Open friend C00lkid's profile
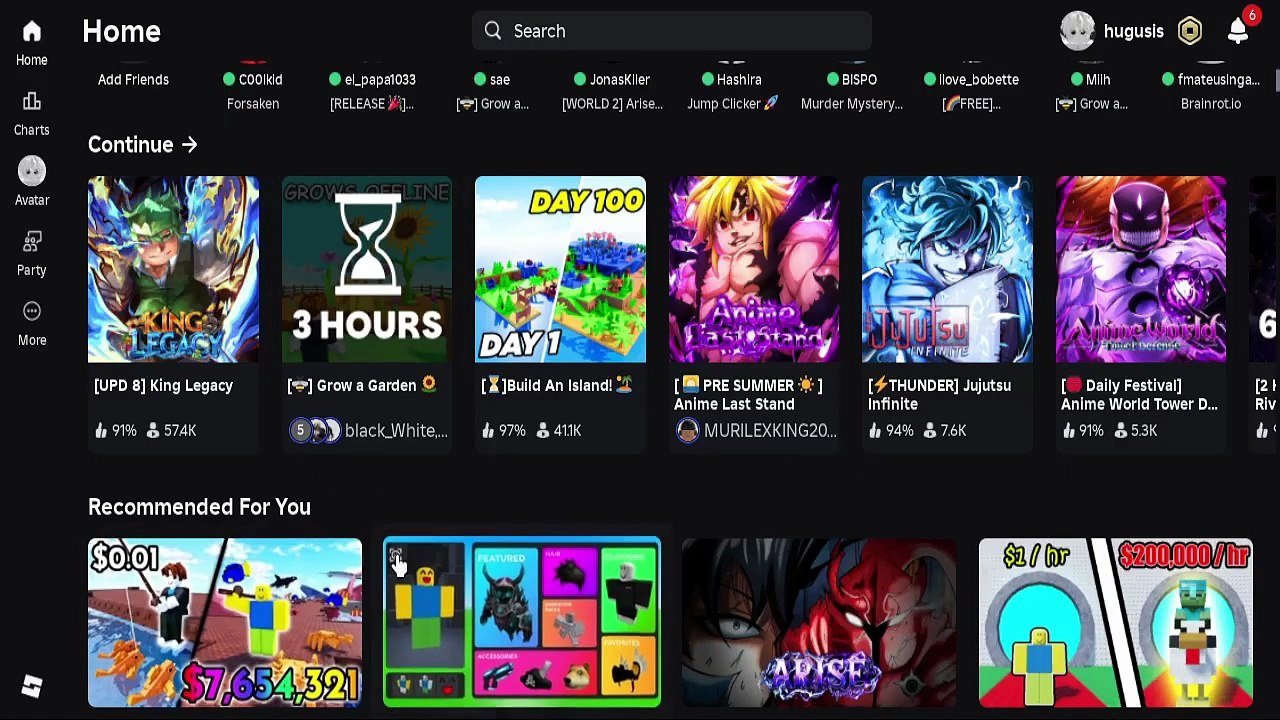Image resolution: width=1280 pixels, height=720 pixels. pos(253,79)
